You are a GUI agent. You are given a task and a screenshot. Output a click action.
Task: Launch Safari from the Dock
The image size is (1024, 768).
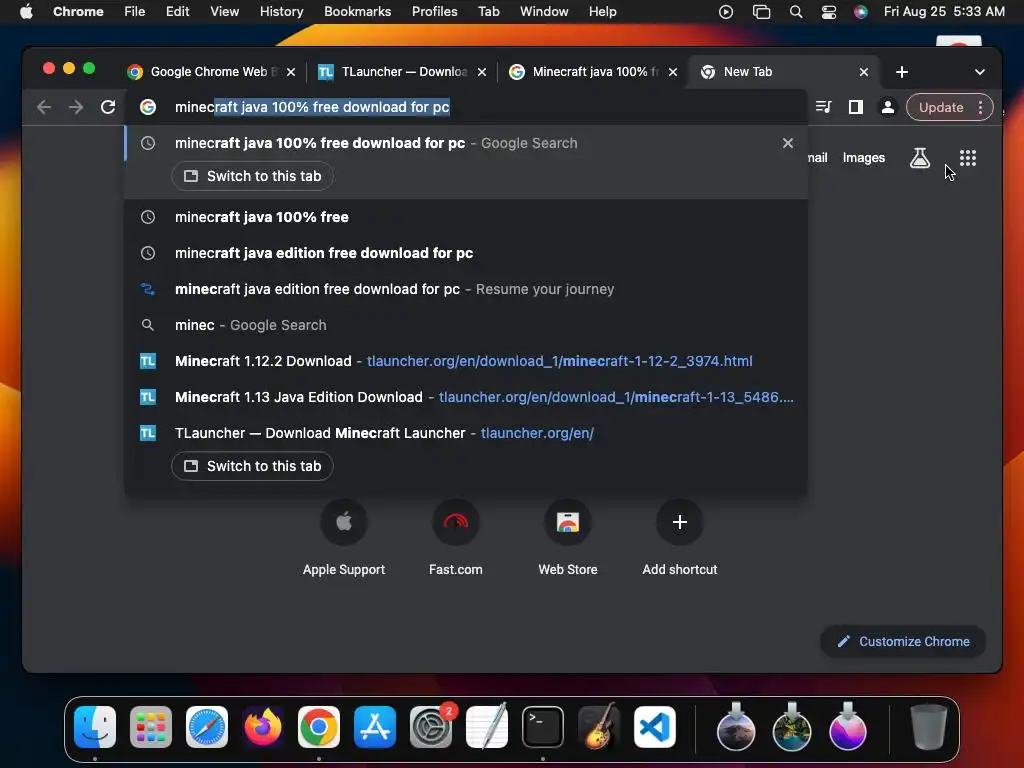[x=207, y=727]
